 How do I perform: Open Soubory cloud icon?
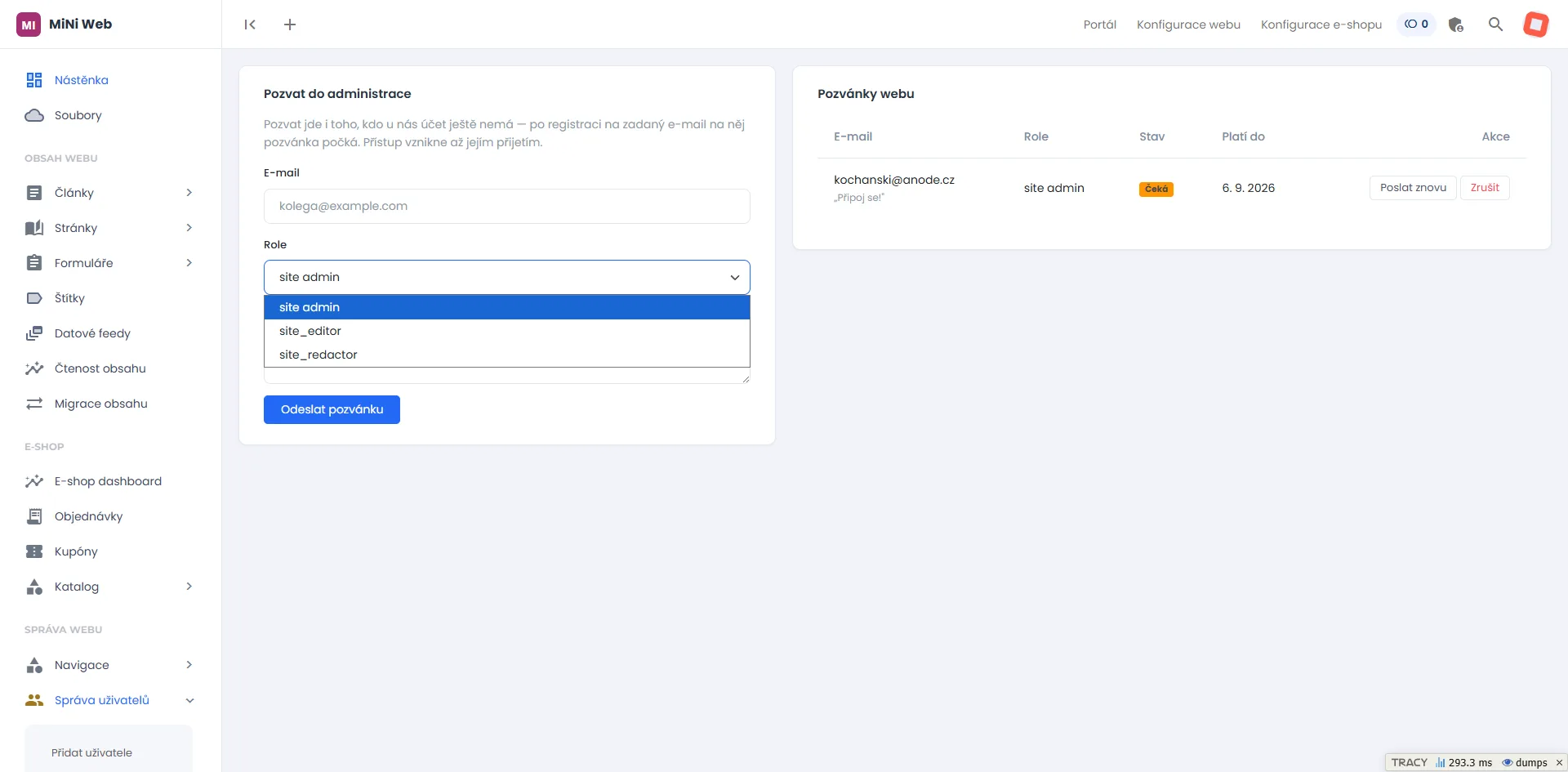tap(34, 115)
